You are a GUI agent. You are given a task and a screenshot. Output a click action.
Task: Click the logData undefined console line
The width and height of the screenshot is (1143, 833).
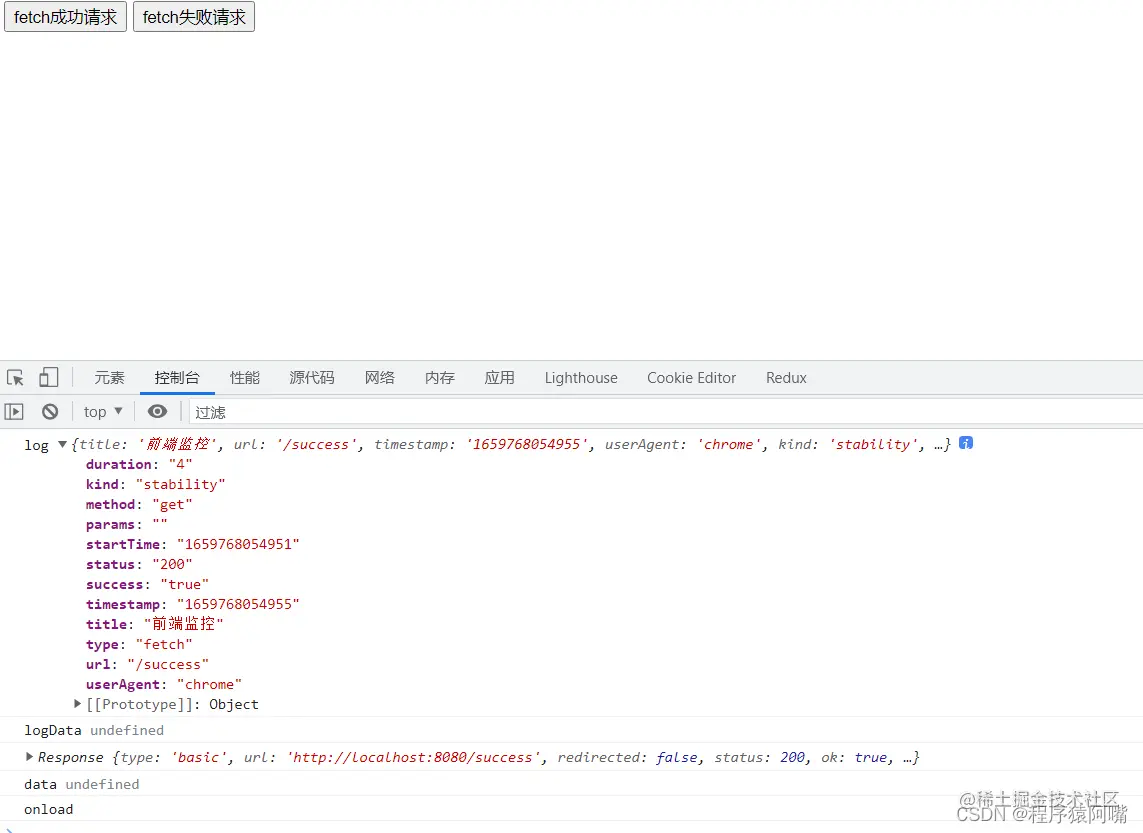94,730
